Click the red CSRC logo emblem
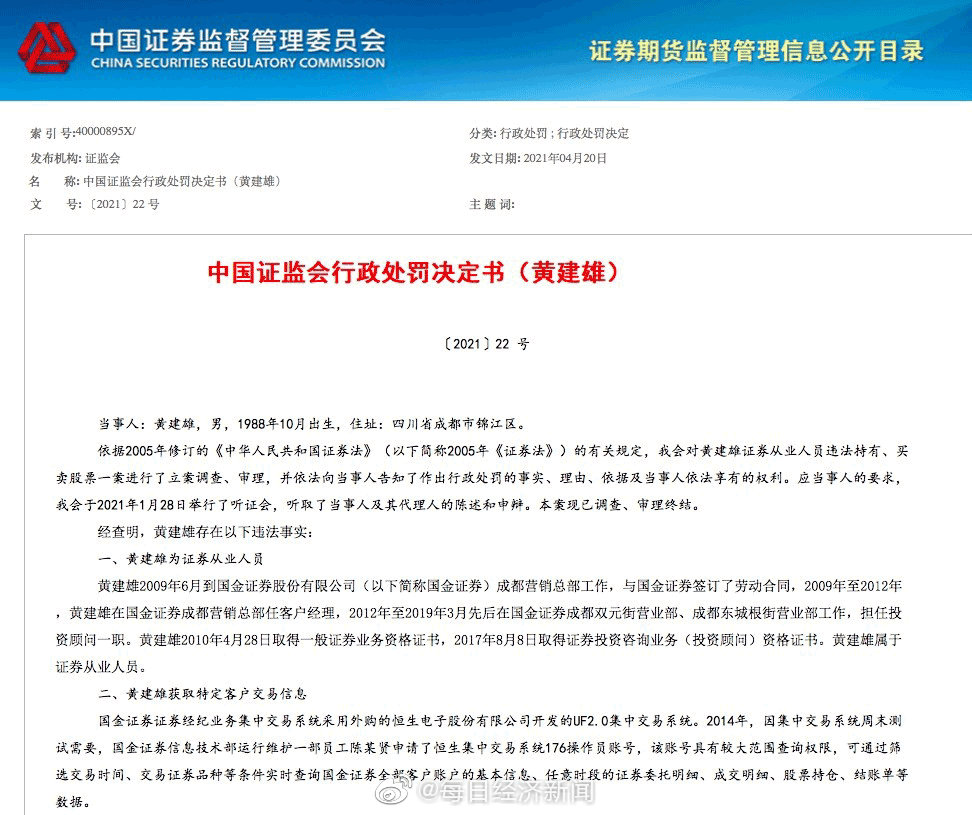The width and height of the screenshot is (972, 815). [x=47, y=48]
